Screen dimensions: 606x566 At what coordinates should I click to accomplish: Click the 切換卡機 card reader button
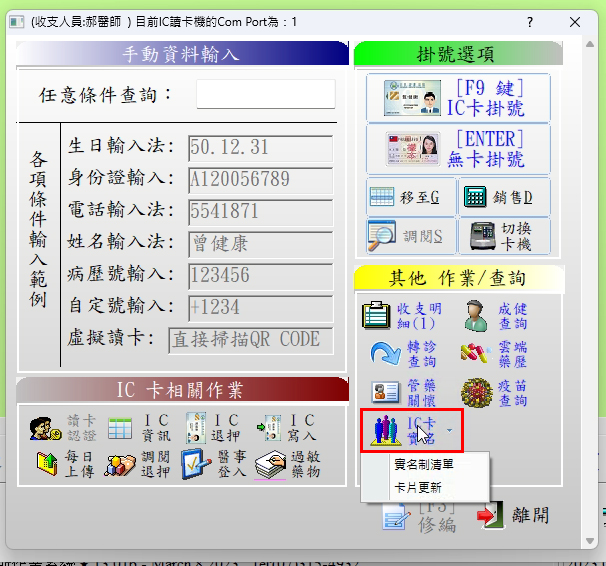[505, 236]
